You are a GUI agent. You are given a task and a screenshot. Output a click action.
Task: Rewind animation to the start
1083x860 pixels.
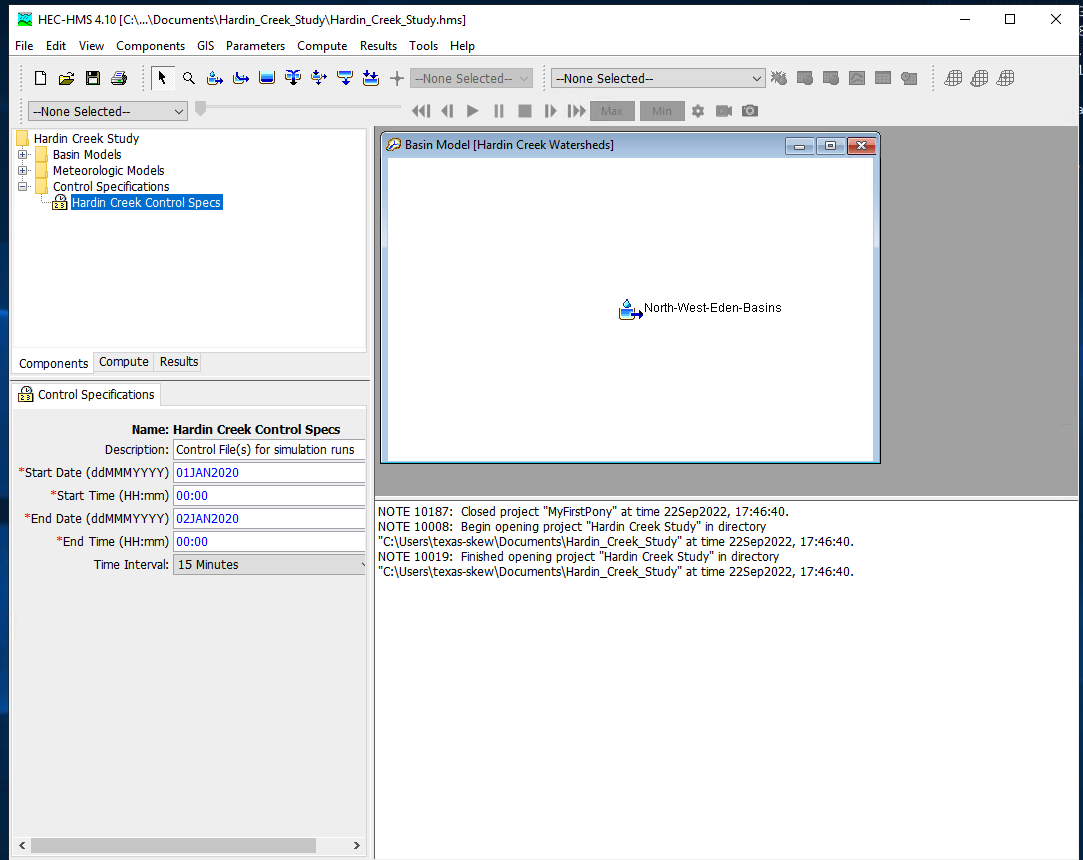421,111
